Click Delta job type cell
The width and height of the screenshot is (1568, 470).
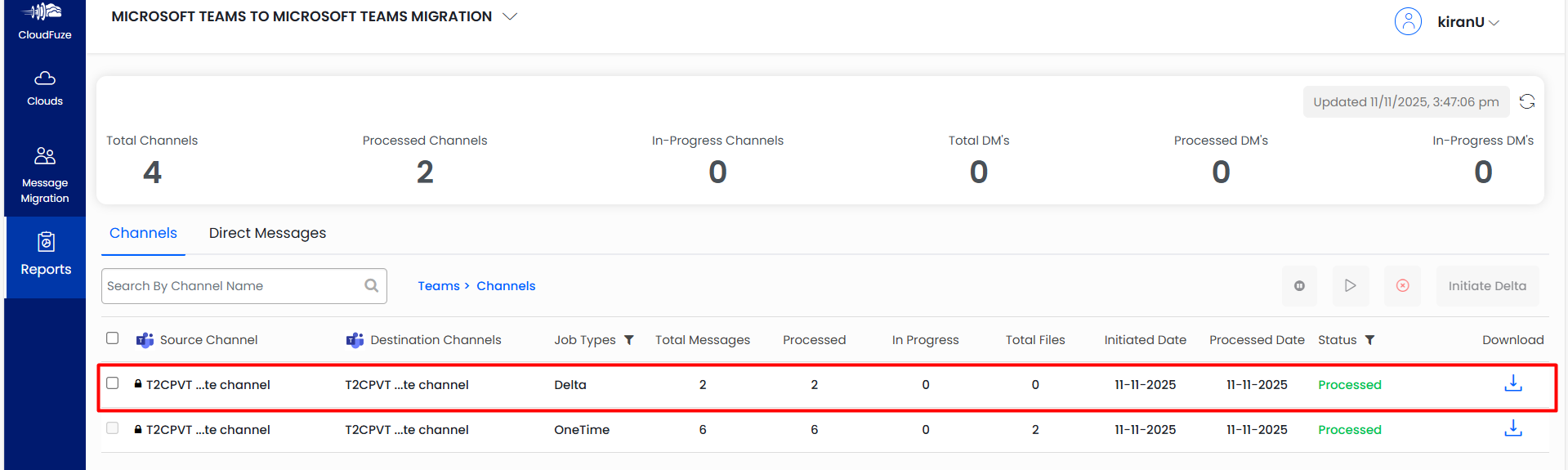click(x=570, y=385)
